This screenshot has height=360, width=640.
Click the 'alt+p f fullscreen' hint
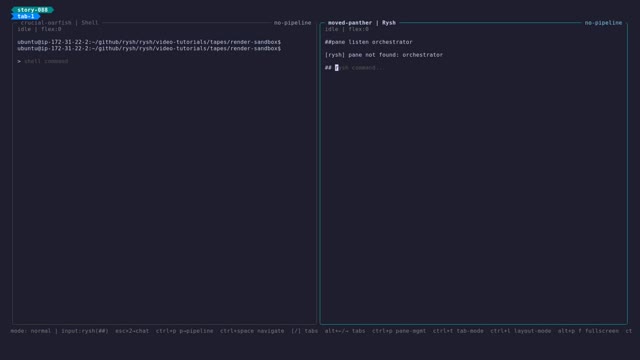point(588,331)
